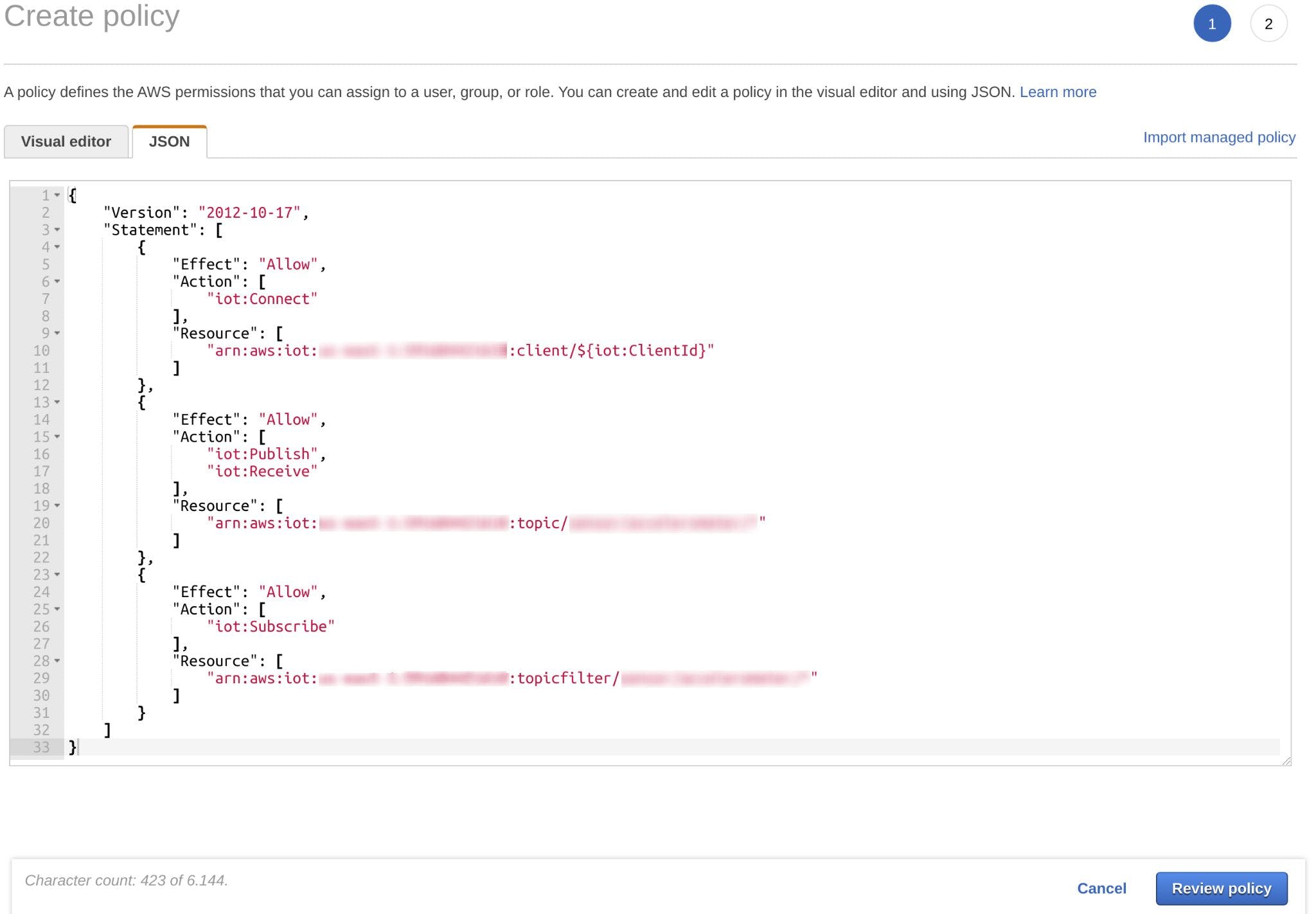The image size is (1316, 914).
Task: Collapse line 4 first statement block
Action: pos(57,246)
